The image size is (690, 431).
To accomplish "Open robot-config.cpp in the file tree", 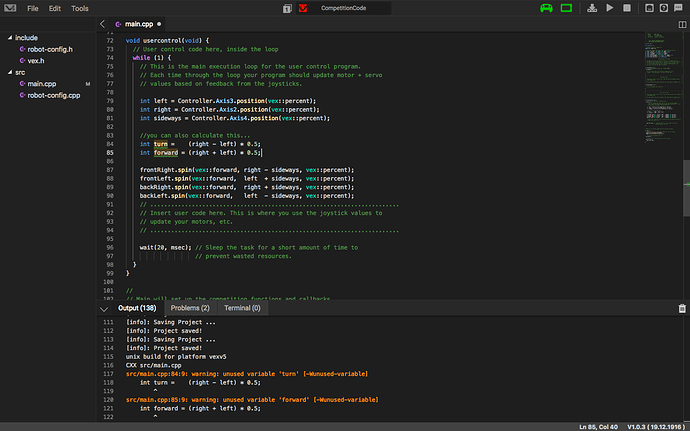I will click(54, 95).
